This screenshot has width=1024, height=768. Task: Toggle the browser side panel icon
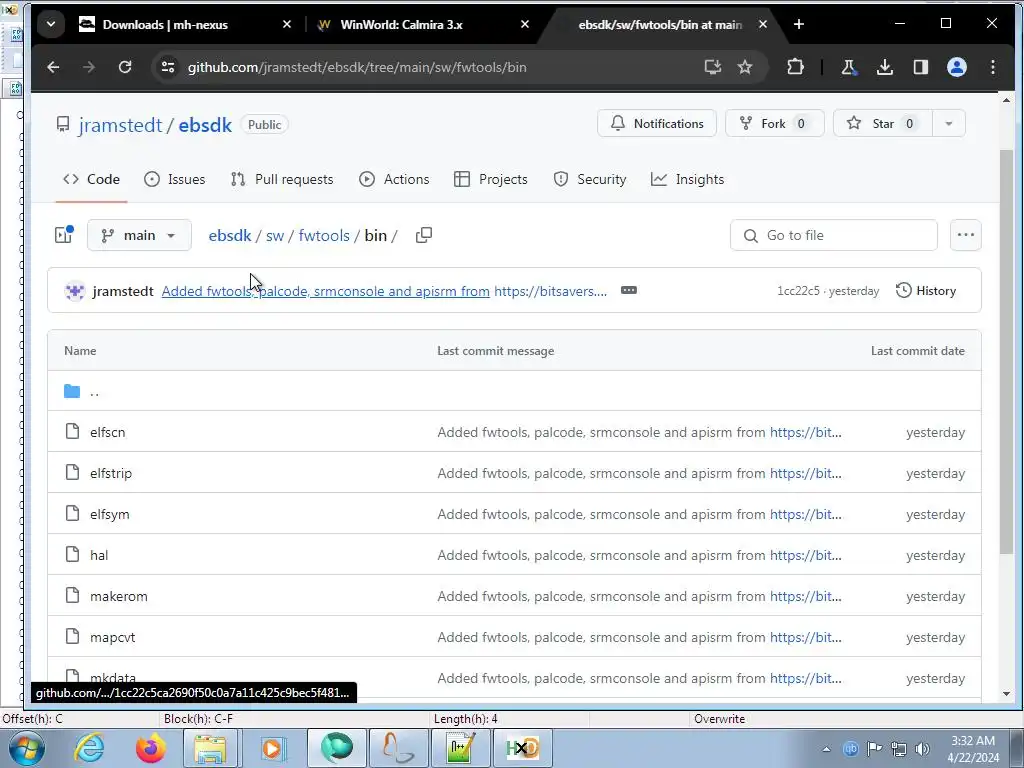click(x=921, y=67)
